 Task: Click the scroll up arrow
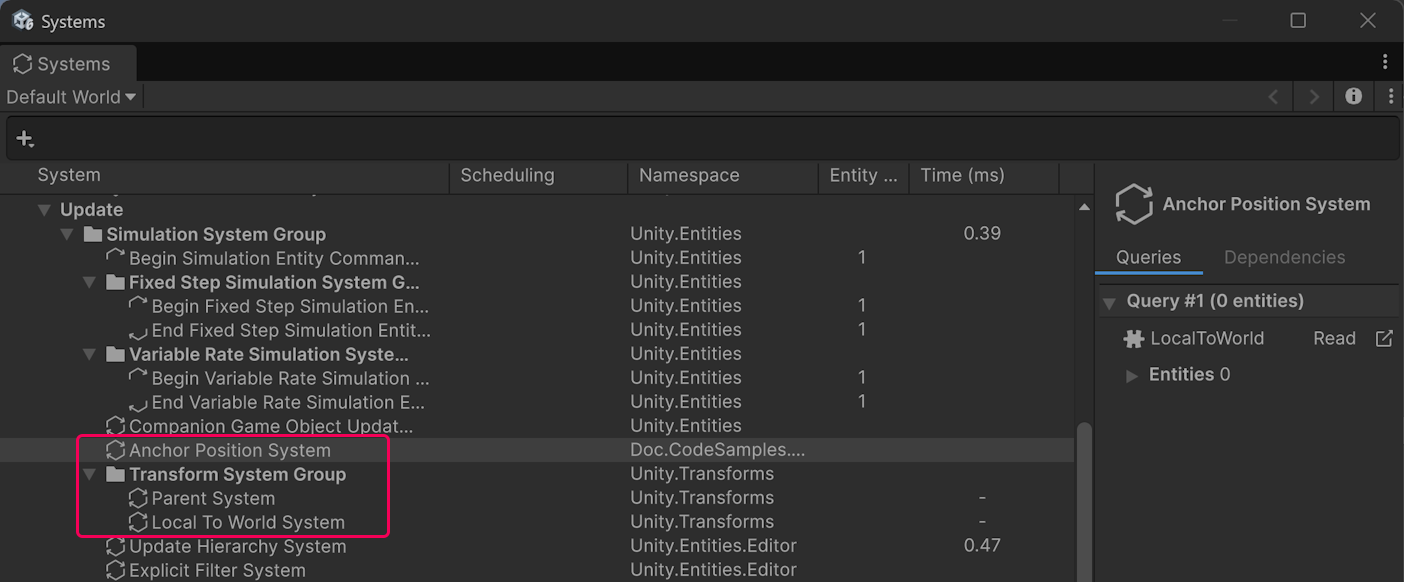(x=1084, y=206)
